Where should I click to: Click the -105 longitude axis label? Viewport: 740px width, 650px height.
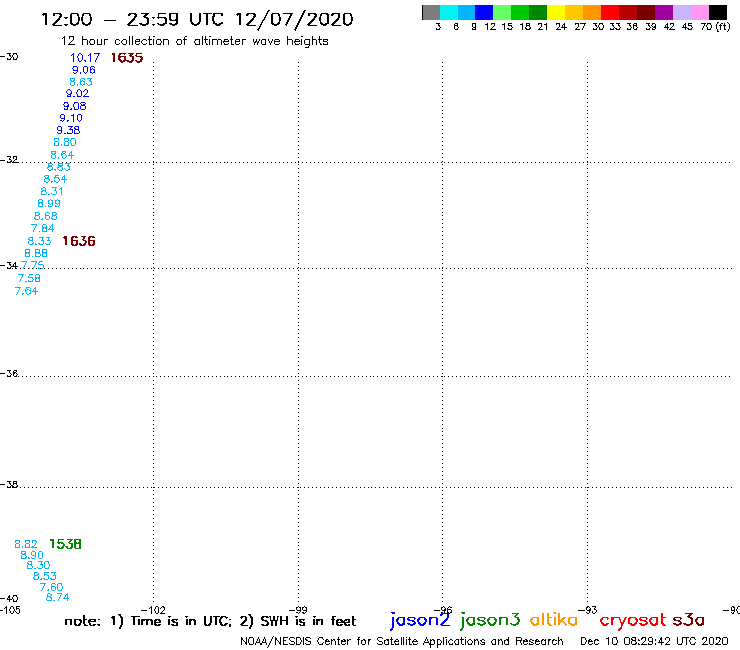[x=10, y=610]
